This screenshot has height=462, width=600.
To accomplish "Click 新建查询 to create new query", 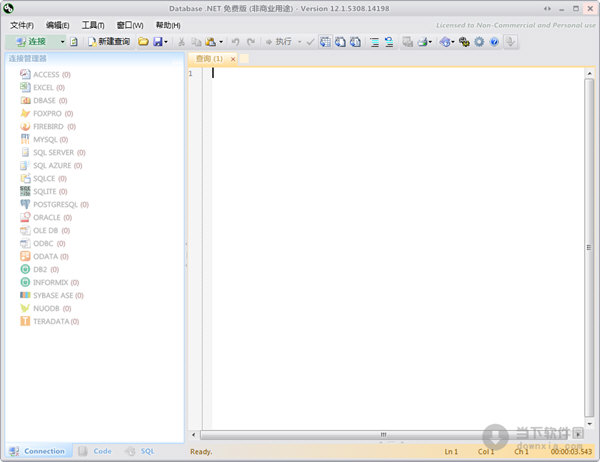I will (x=109, y=41).
